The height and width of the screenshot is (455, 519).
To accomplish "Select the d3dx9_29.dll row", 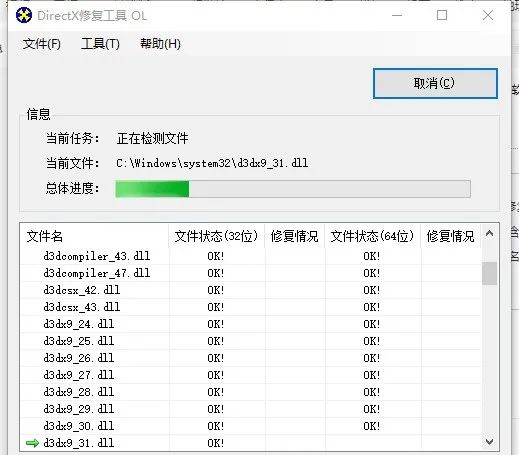I will (x=251, y=409).
